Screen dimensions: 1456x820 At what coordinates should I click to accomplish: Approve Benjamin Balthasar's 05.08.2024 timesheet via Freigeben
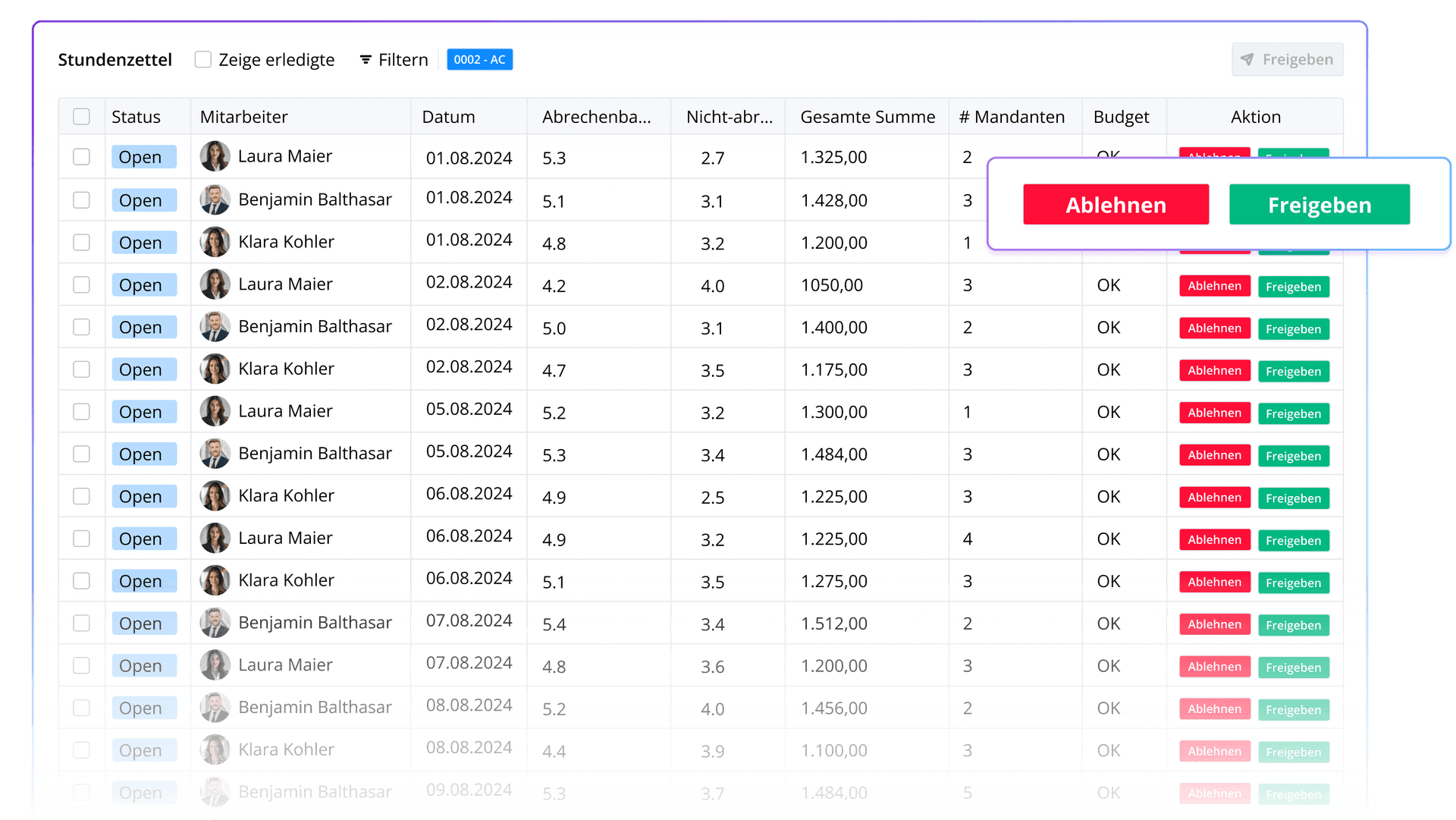point(1293,456)
